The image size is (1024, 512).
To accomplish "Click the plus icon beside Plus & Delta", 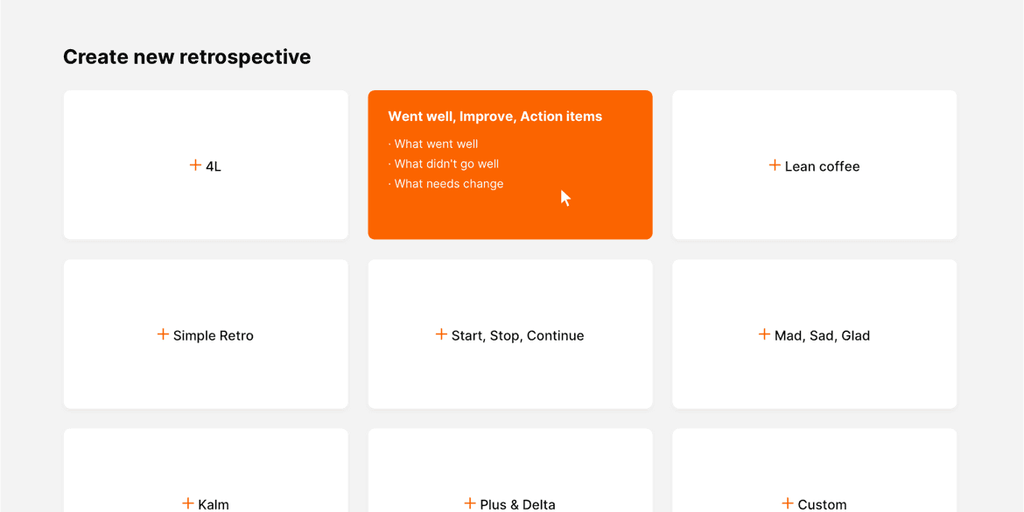I will (470, 503).
